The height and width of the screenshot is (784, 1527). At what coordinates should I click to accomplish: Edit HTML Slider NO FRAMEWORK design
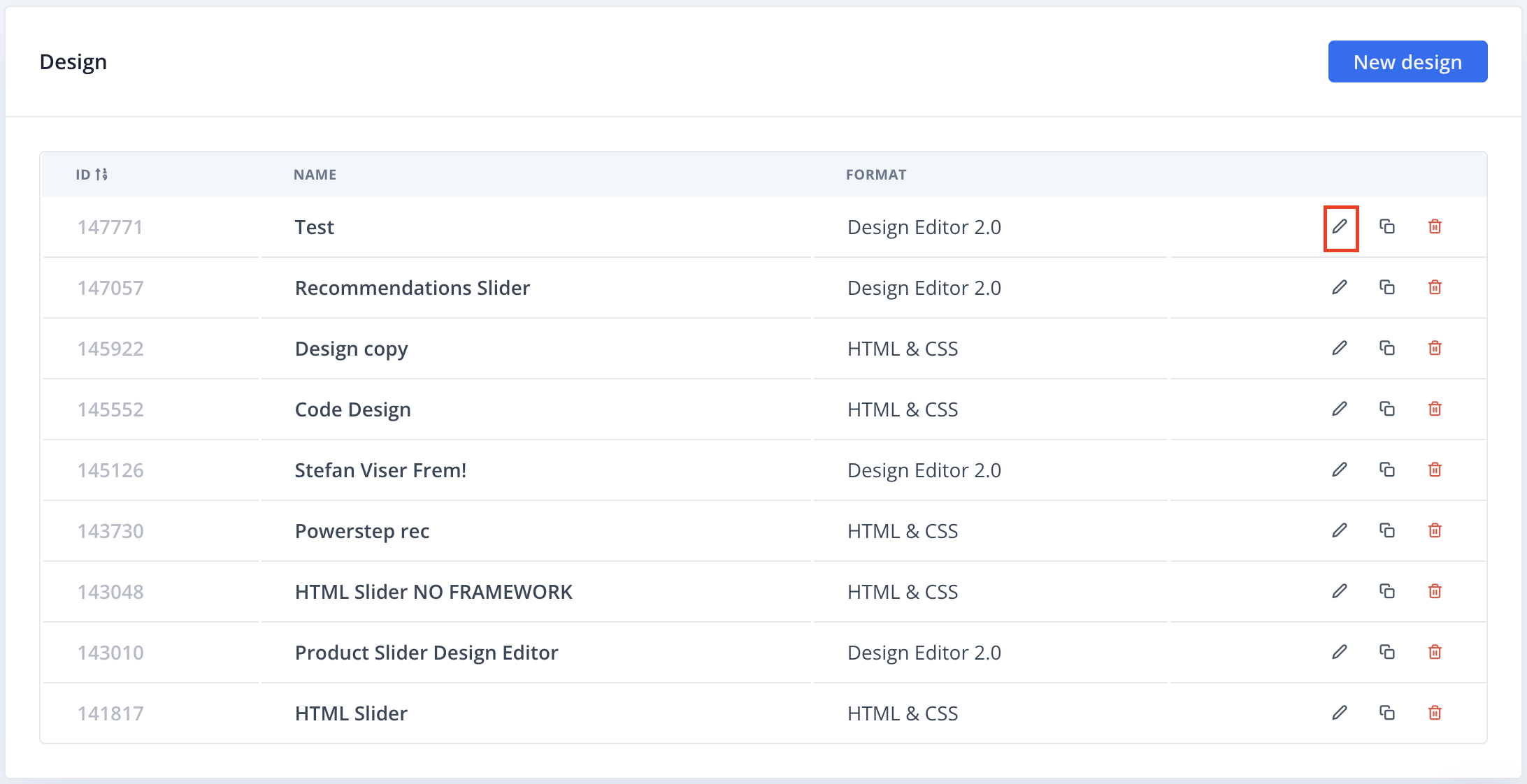(x=1340, y=591)
